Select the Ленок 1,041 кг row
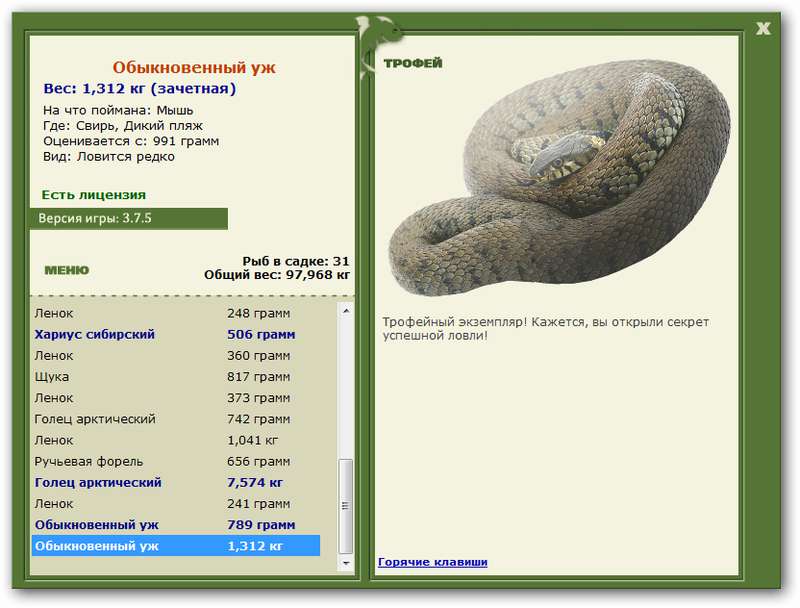Image resolution: width=800 pixels, height=608 pixels. coord(177,440)
